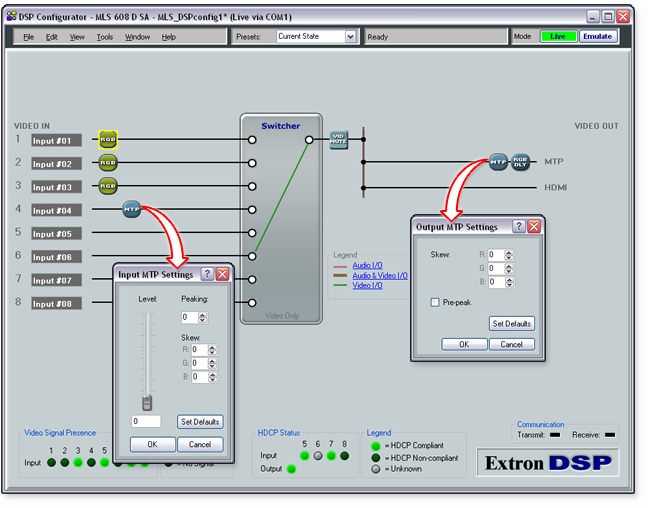Click Switcher input node for Input #05

coord(252,233)
